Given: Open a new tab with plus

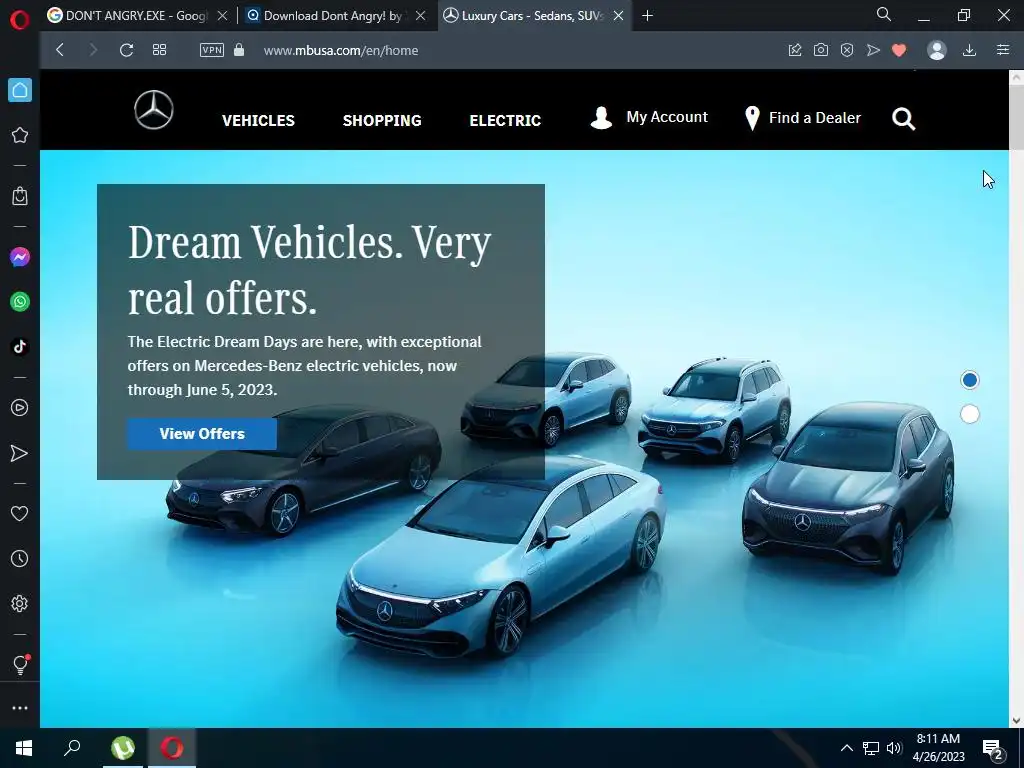Looking at the screenshot, I should pyautogui.click(x=647, y=16).
